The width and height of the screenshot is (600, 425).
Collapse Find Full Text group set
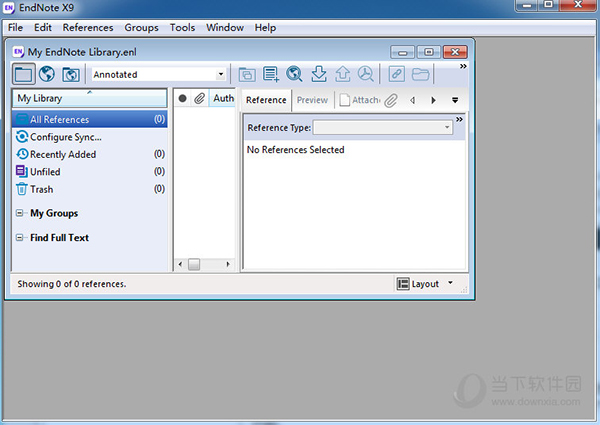(20, 238)
